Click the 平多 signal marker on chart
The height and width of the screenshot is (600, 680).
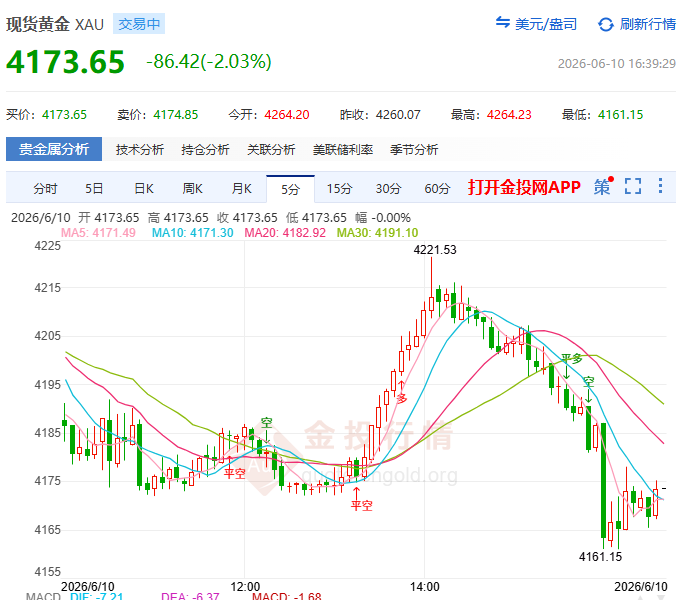572,358
